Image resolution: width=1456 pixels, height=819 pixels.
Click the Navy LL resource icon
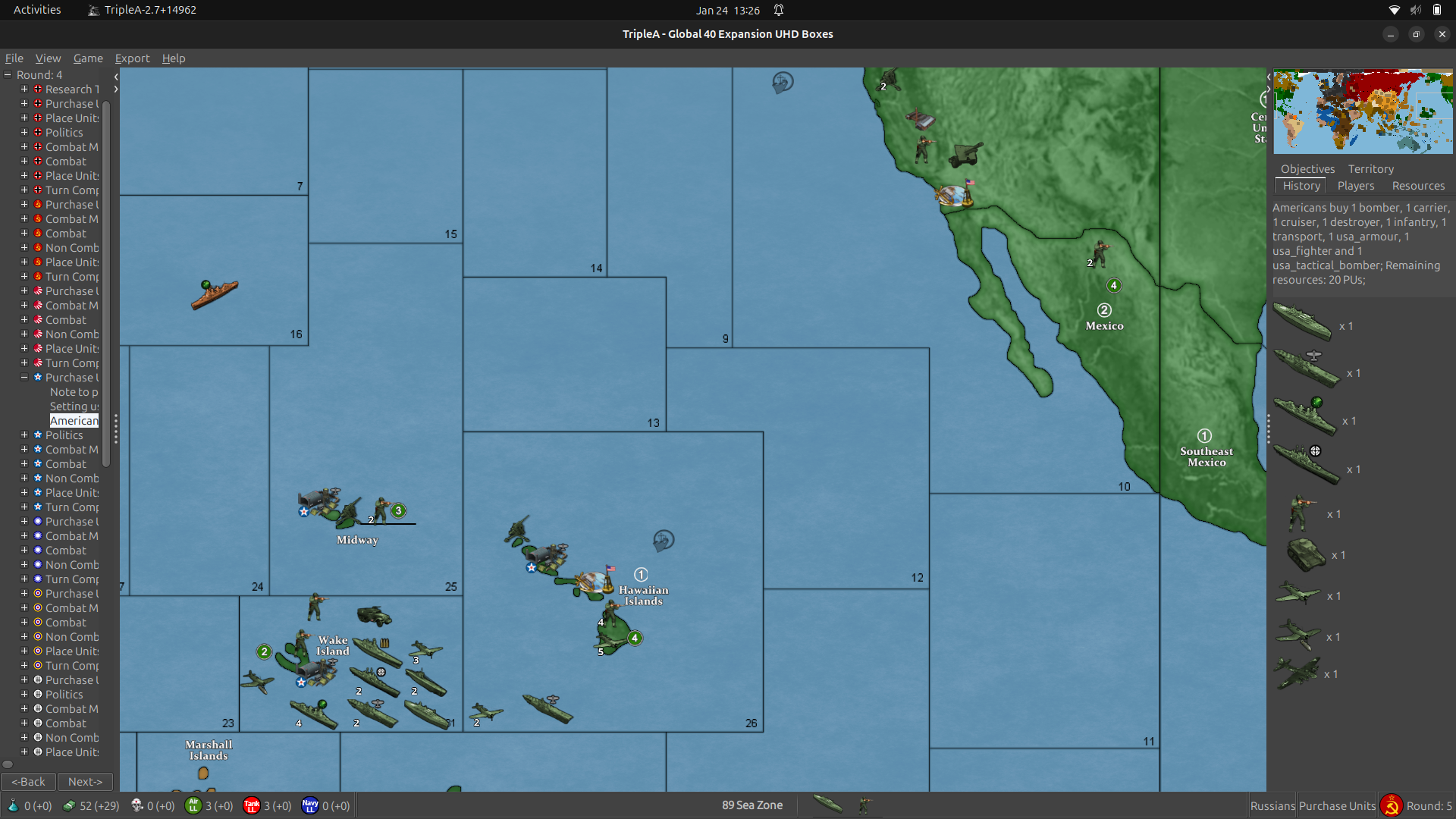[309, 805]
